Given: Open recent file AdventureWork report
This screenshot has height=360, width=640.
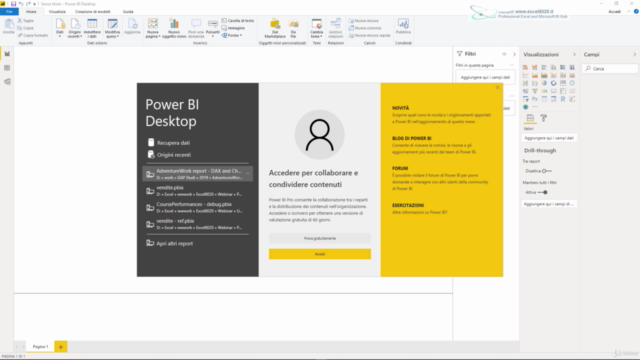Looking at the screenshot, I should coord(198,174).
